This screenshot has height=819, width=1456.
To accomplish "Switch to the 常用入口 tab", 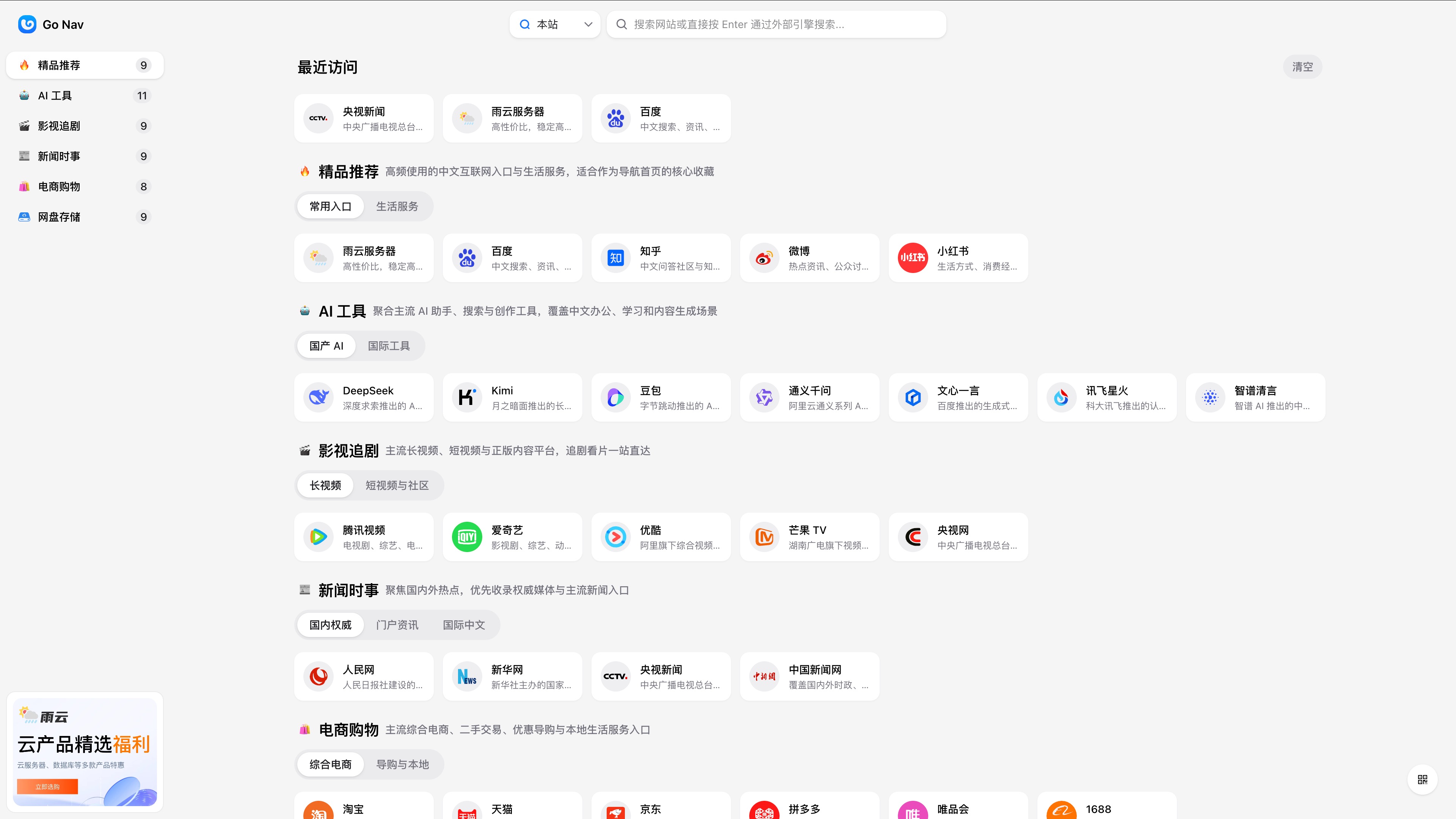I will [x=331, y=206].
